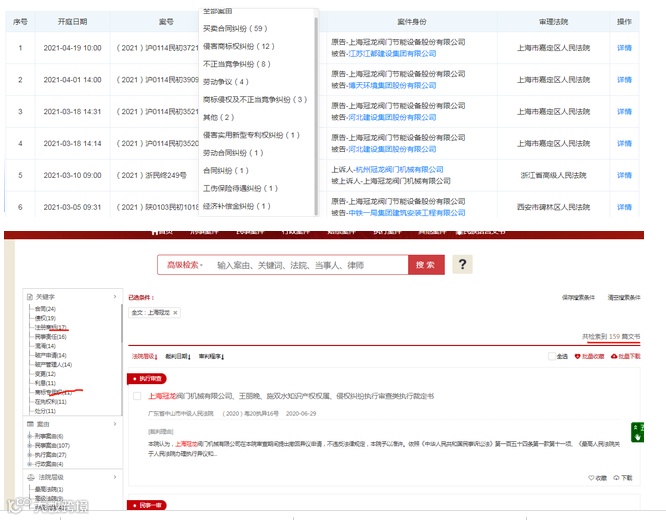Image resolution: width=666 pixels, height=520 pixels.
Task: Click the red 搜索 button
Action: click(x=426, y=265)
